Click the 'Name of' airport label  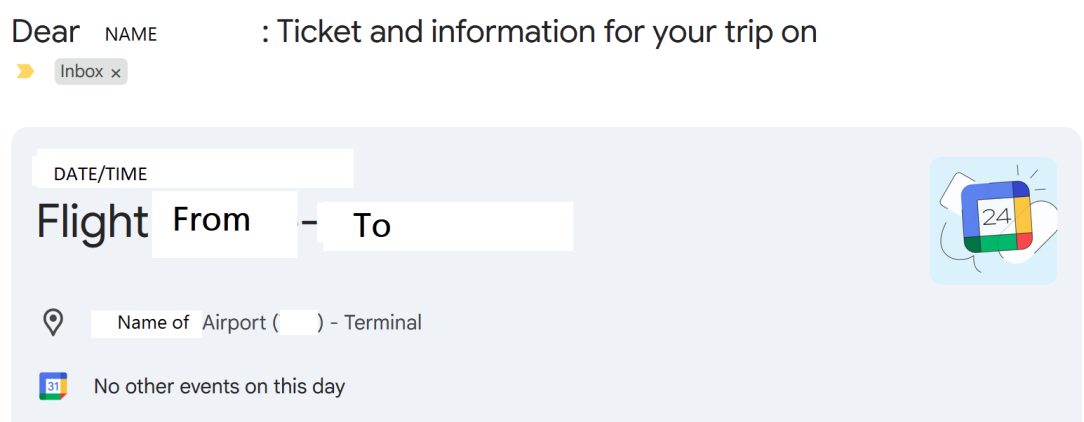click(x=153, y=323)
